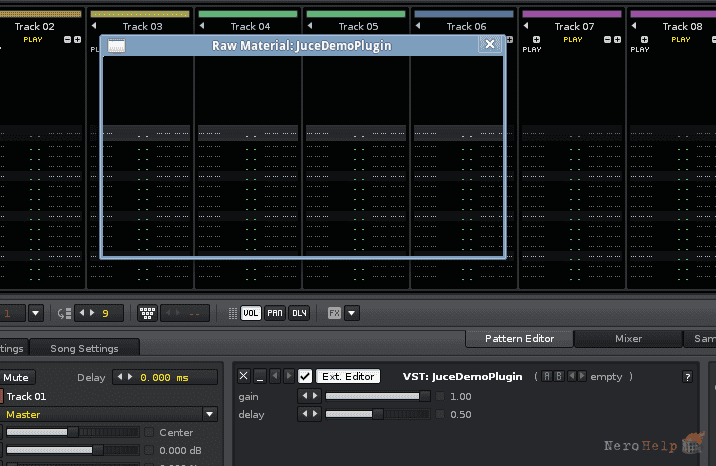Collapse Track 03 with its left arrow
Image resolution: width=716 pixels, height=466 pixels.
pyautogui.click(x=94, y=26)
